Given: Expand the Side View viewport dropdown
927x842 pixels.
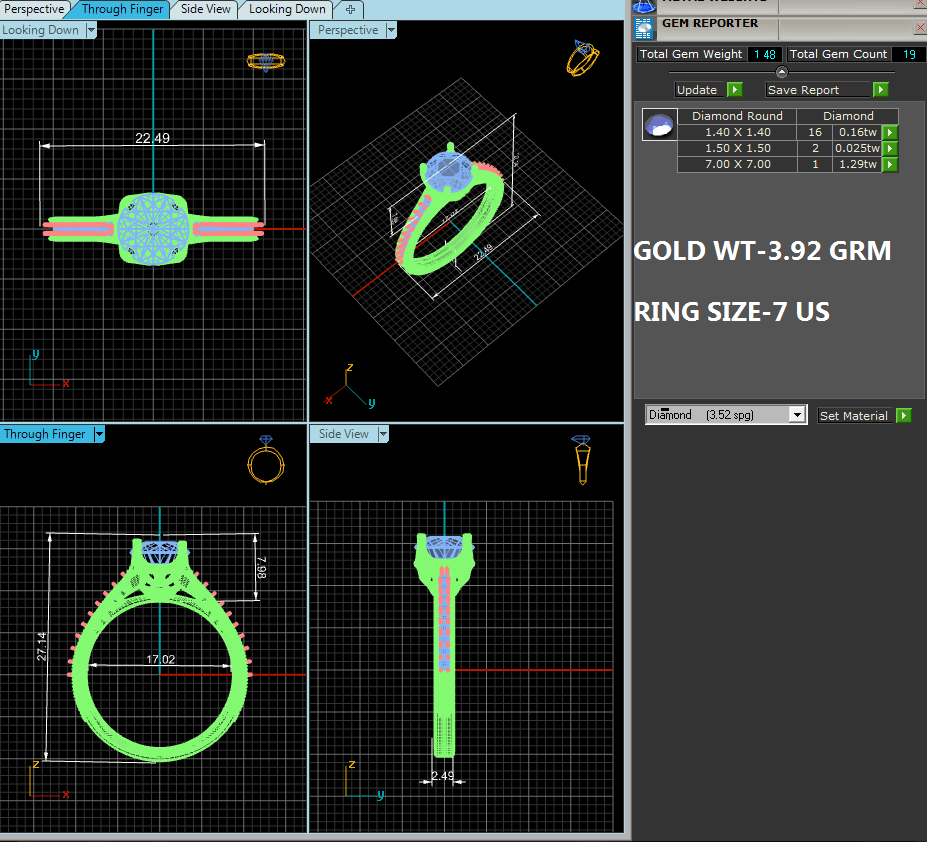Looking at the screenshot, I should tap(381, 434).
